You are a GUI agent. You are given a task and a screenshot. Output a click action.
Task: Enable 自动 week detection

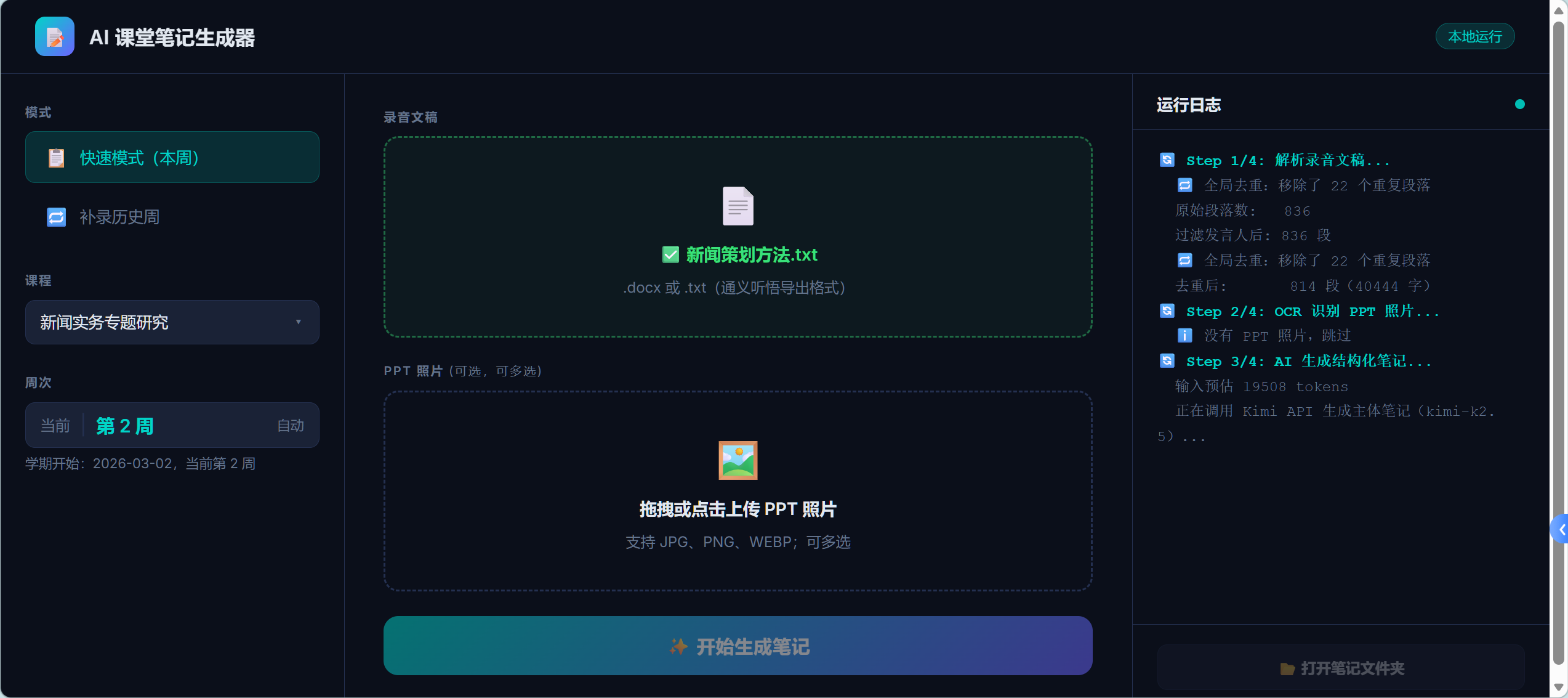(x=291, y=425)
